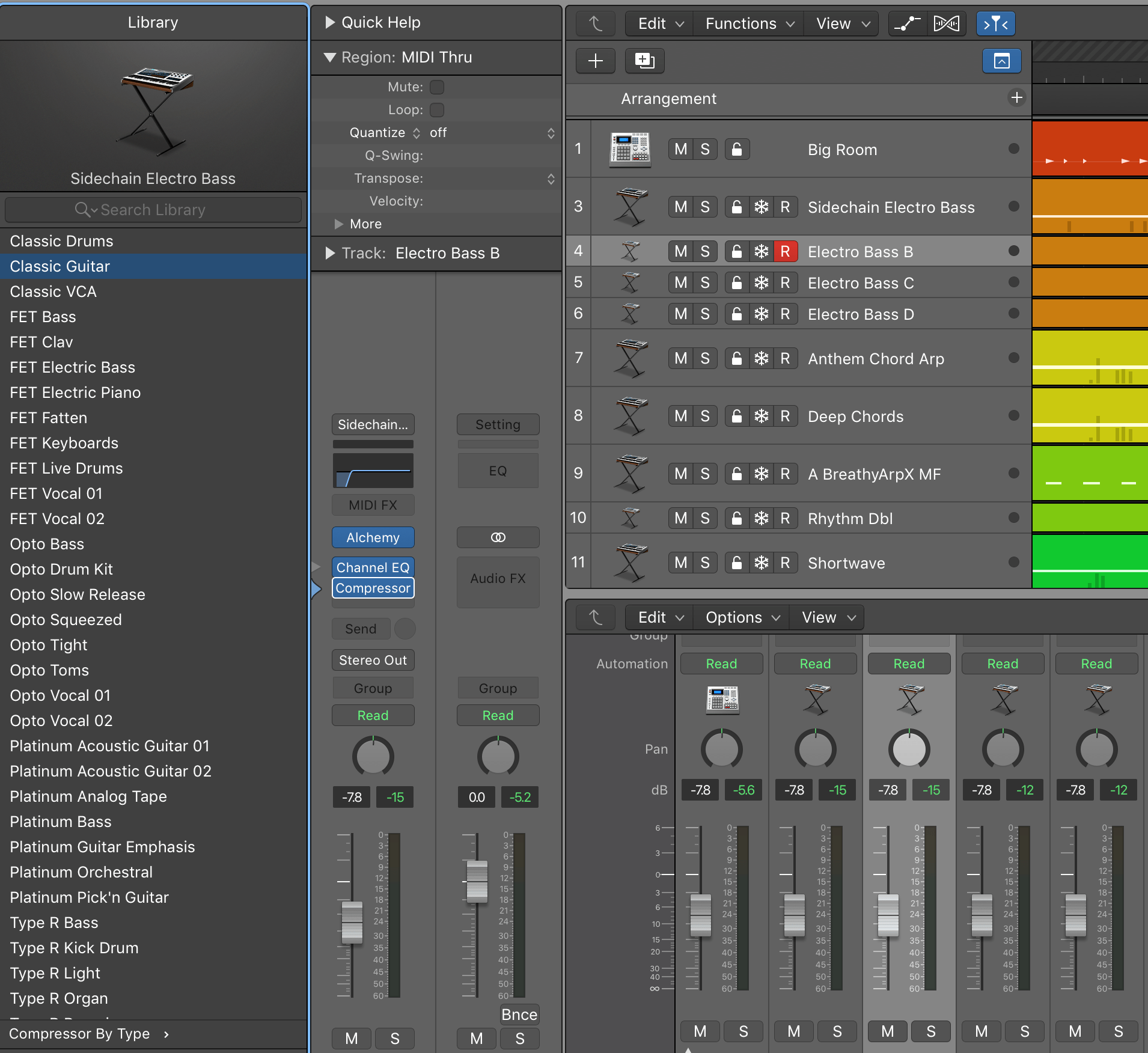Image resolution: width=1148 pixels, height=1053 pixels.
Task: Open the Search Library options chevron
Action: pos(94,211)
